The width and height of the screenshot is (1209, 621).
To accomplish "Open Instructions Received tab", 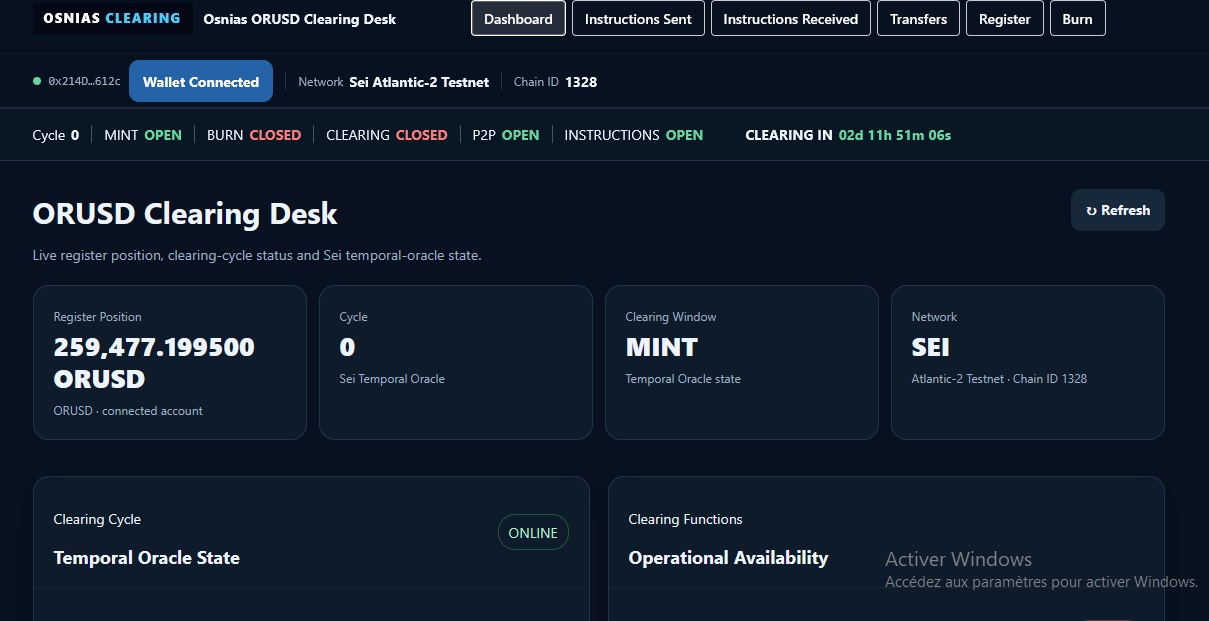I will pyautogui.click(x=790, y=18).
